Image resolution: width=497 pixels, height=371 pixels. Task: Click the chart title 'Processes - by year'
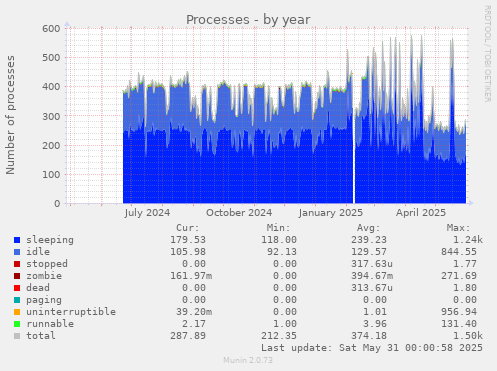(x=248, y=20)
